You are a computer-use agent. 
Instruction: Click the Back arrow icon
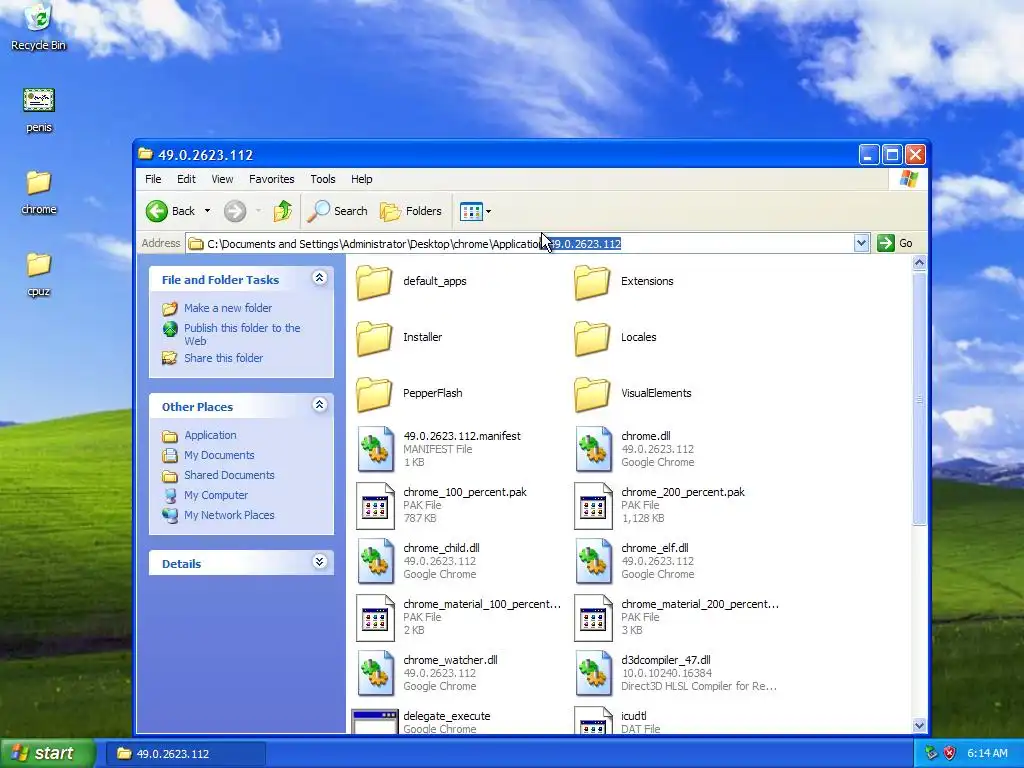157,211
